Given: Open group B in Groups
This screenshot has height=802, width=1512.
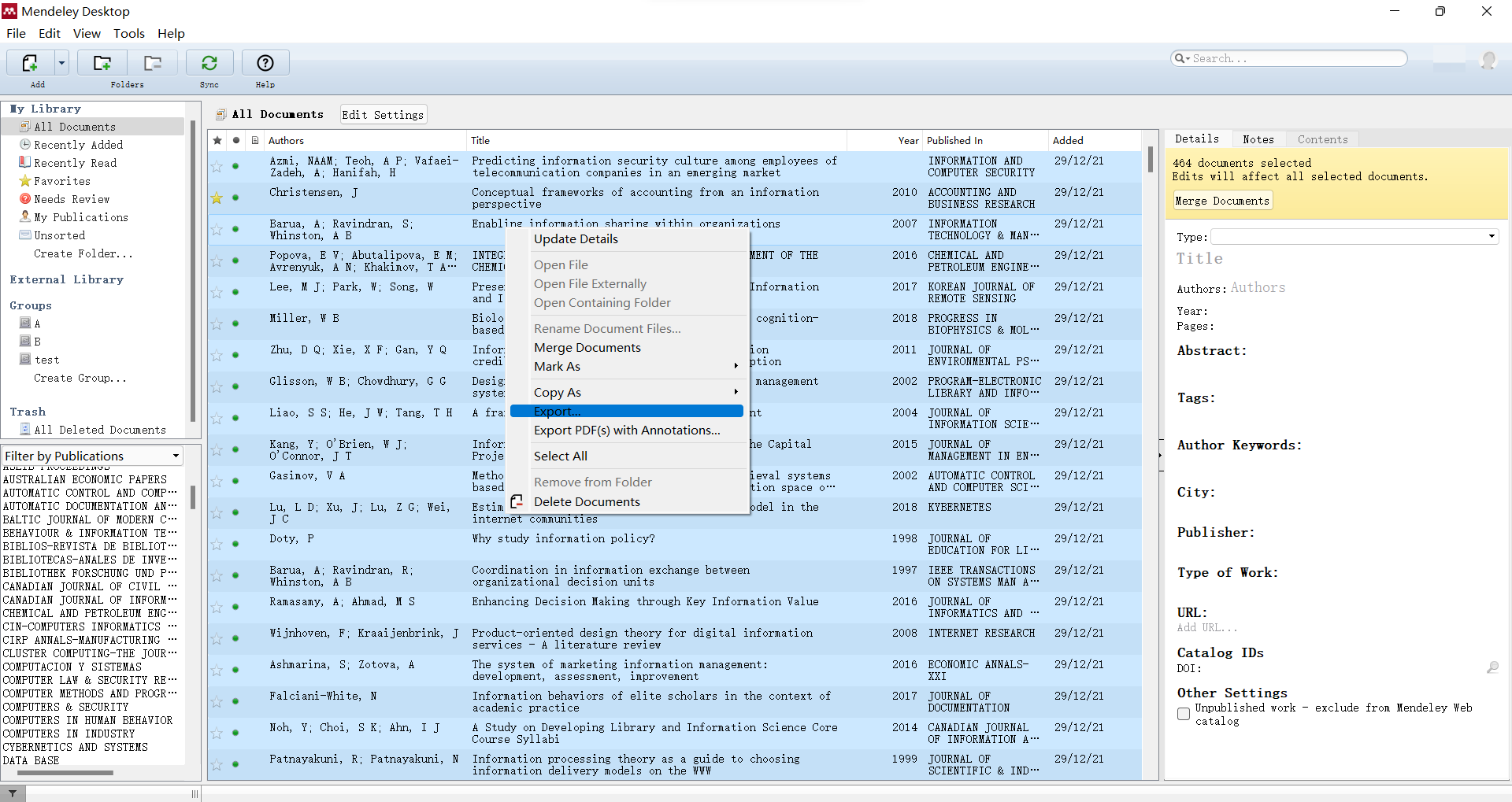Looking at the screenshot, I should click(37, 342).
